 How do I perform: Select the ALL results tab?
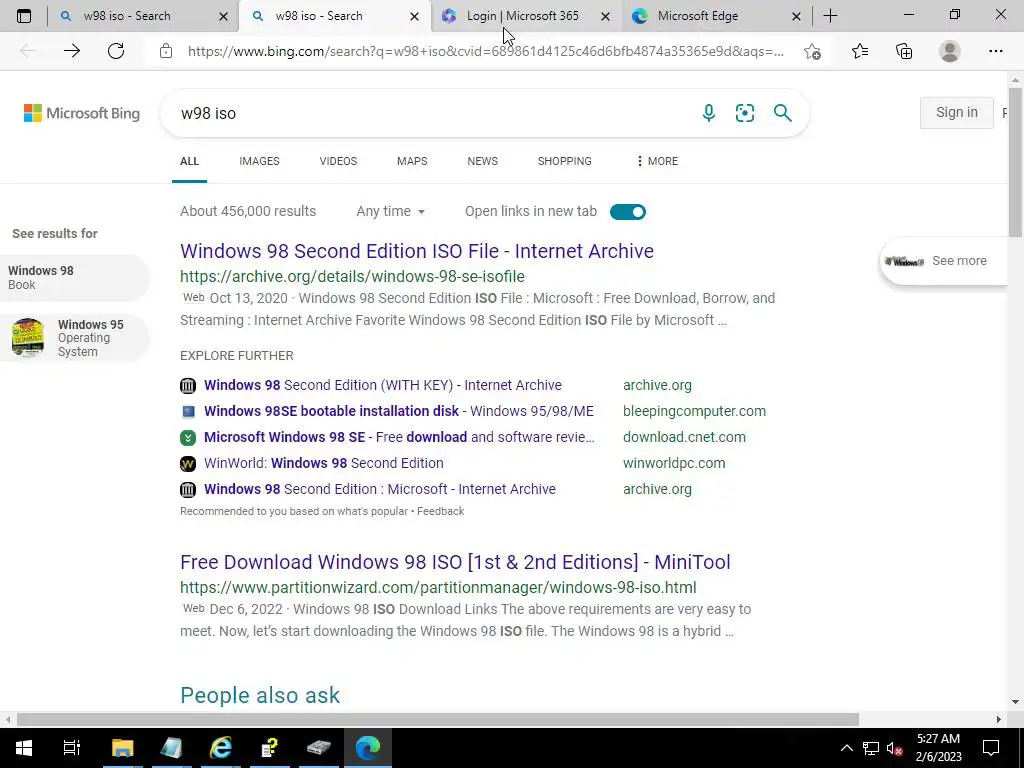189,161
